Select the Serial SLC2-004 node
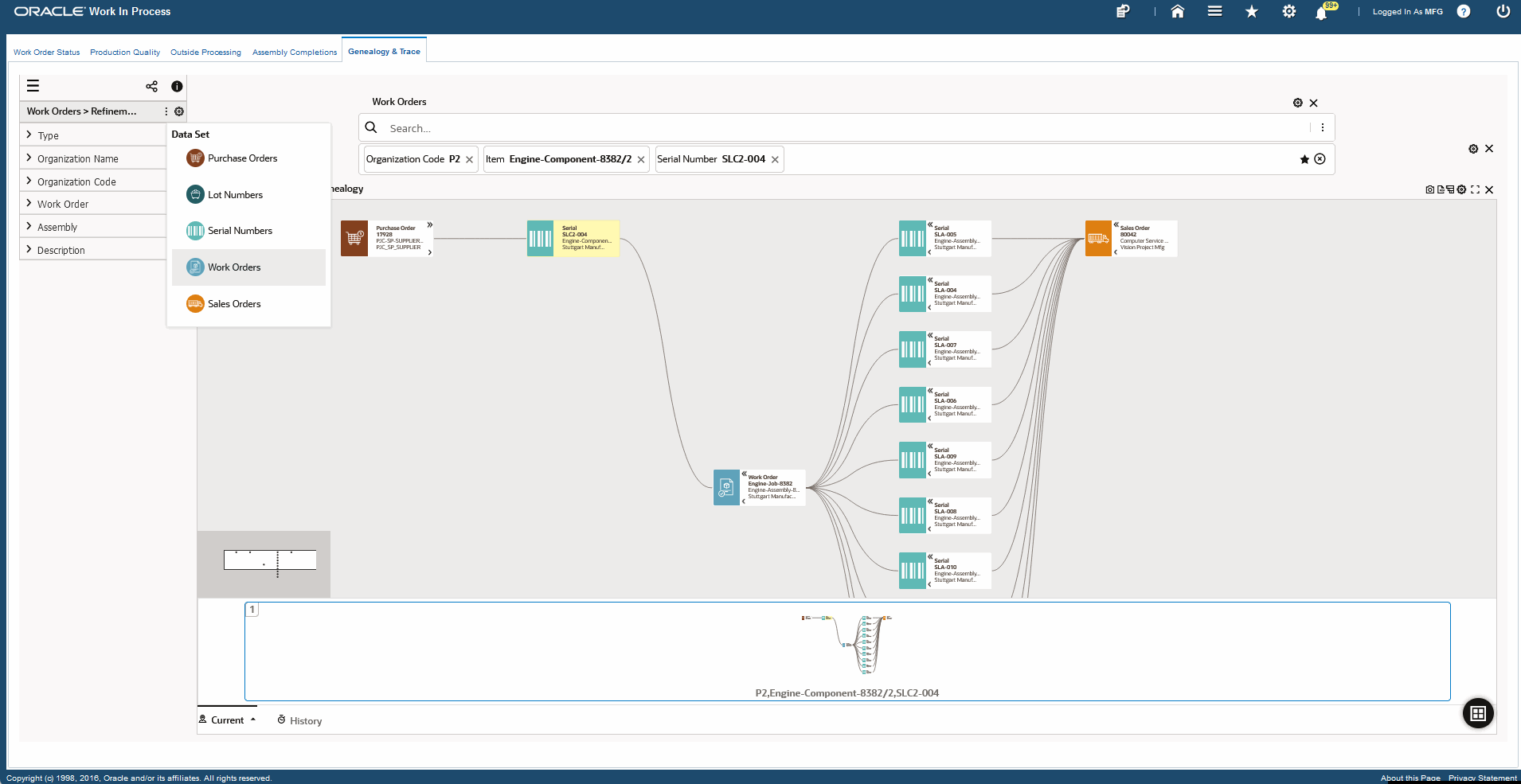The image size is (1521, 784). pos(573,238)
